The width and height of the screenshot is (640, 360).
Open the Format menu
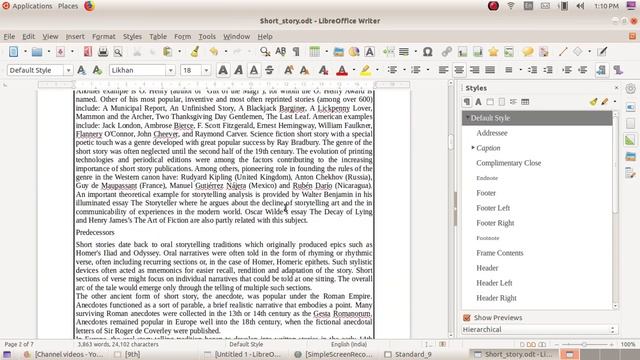pos(104,36)
